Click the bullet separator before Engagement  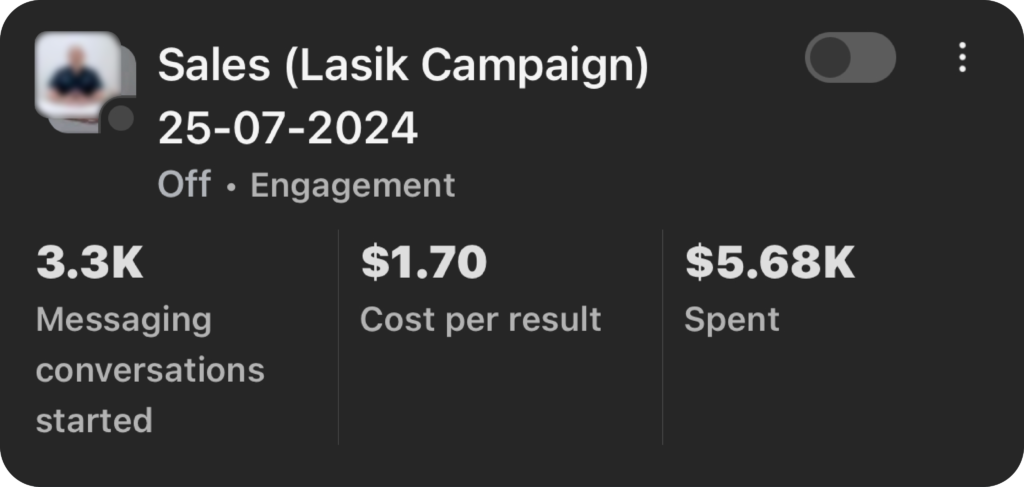(231, 187)
